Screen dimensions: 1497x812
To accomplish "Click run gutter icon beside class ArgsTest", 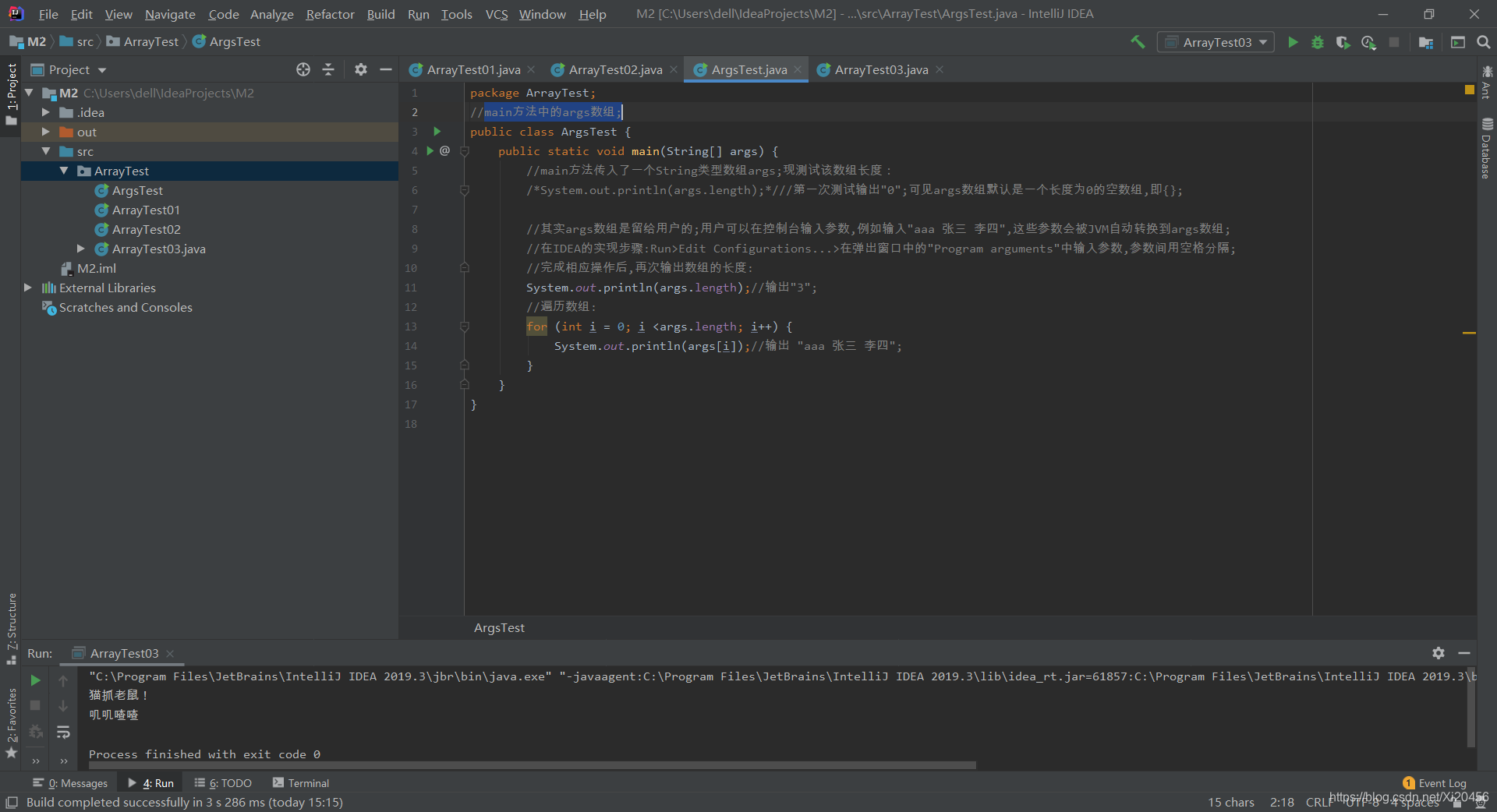I will 437,131.
